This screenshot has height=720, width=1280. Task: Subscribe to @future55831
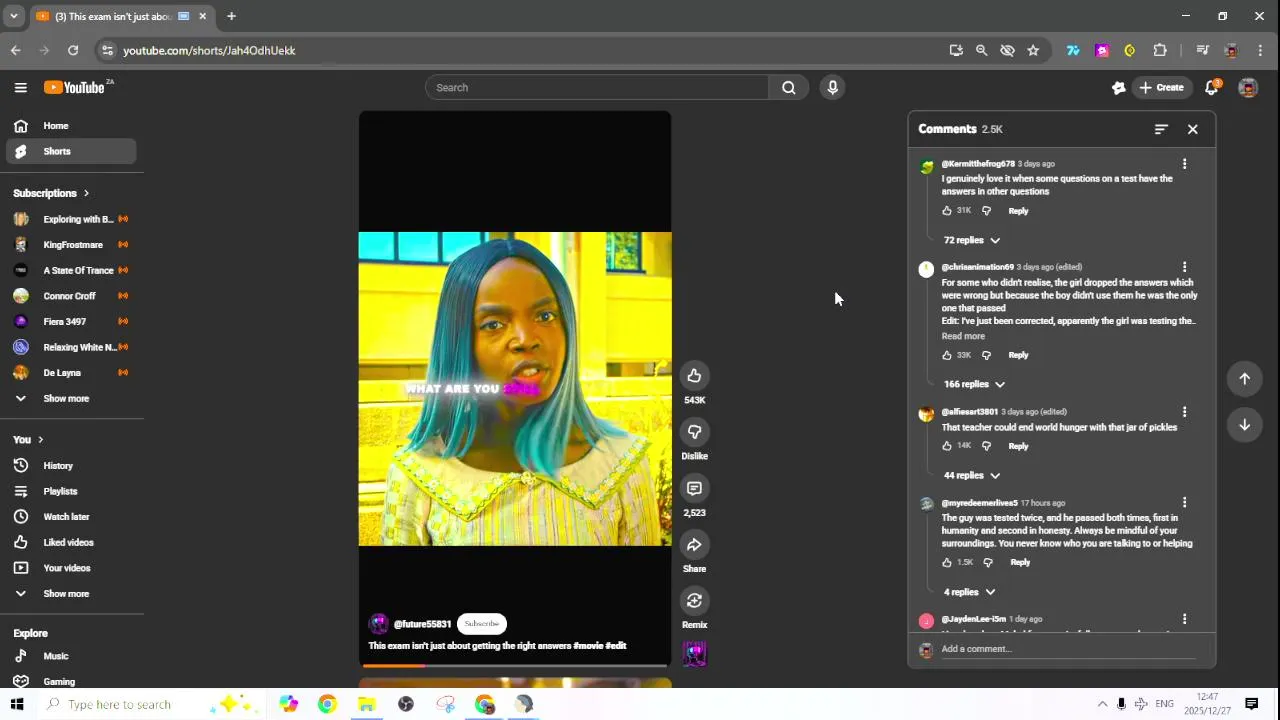point(481,624)
